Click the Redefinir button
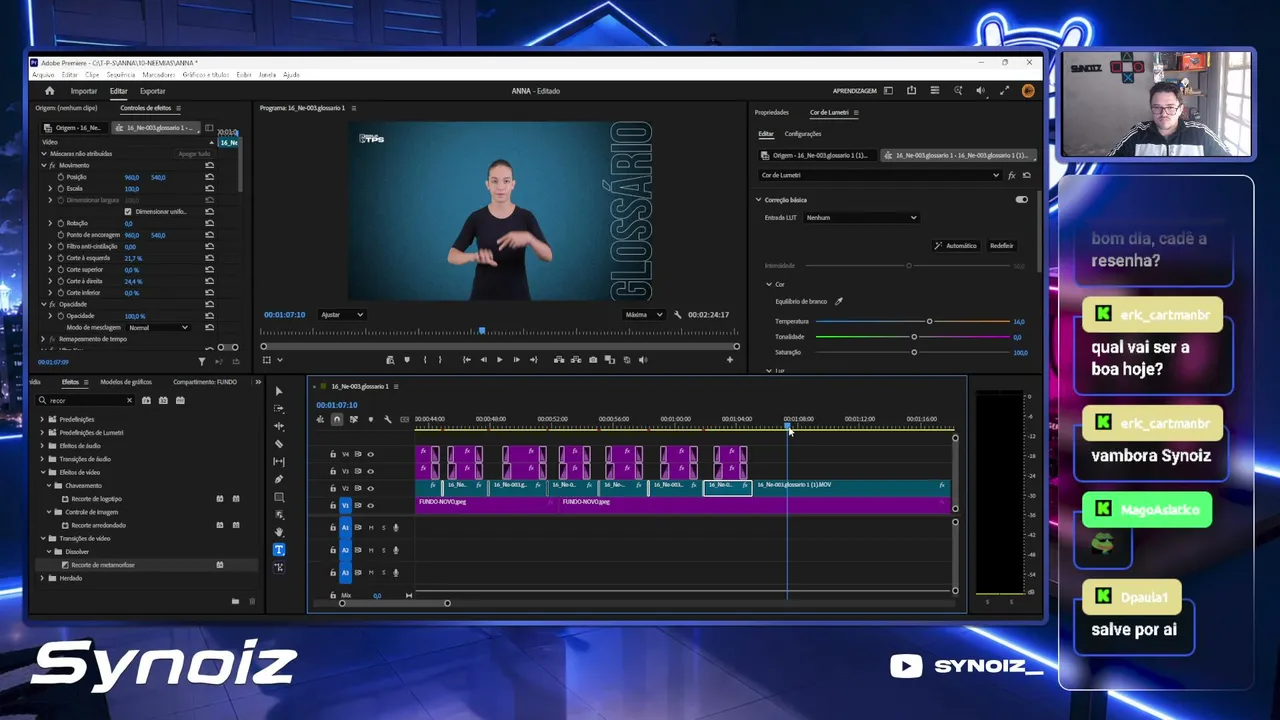Viewport: 1280px width, 720px height. pyautogui.click(x=1001, y=245)
